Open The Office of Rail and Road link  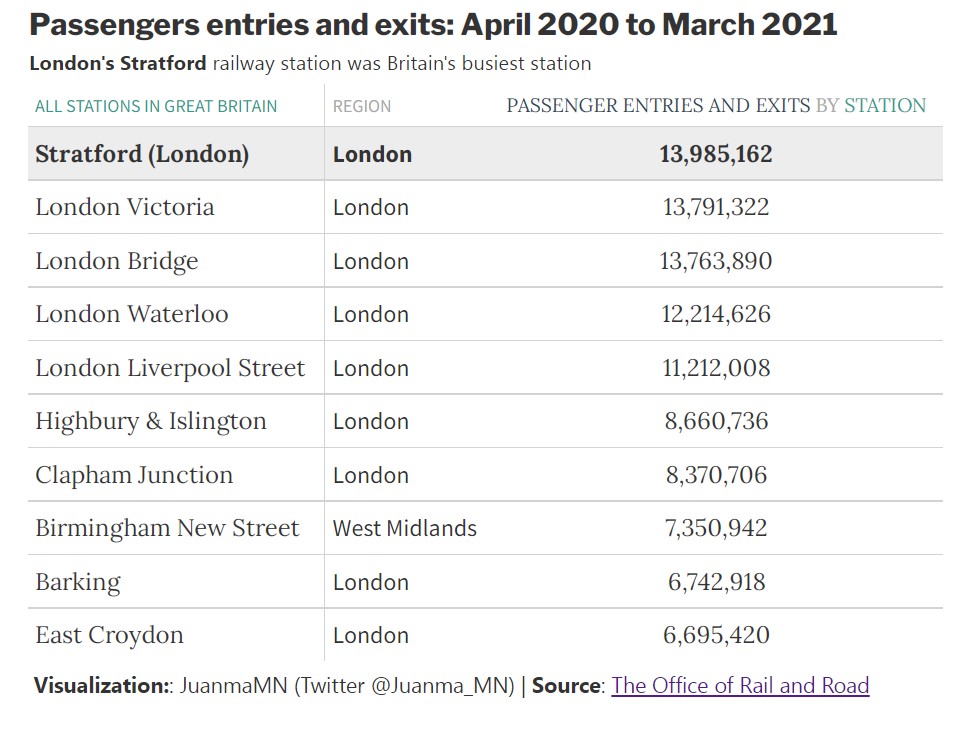coord(740,685)
